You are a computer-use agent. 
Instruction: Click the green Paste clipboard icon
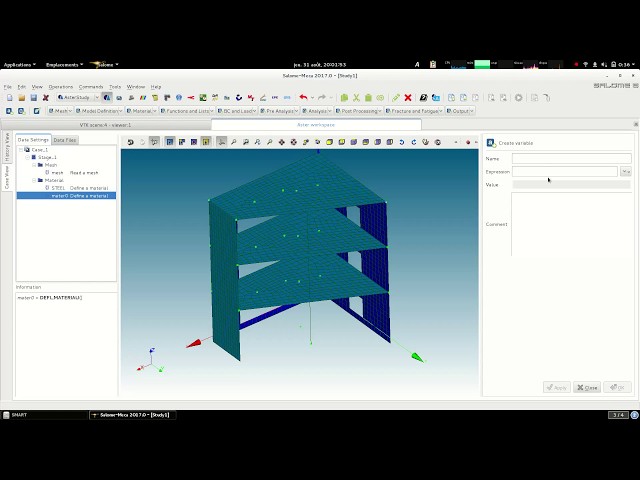coord(368,98)
